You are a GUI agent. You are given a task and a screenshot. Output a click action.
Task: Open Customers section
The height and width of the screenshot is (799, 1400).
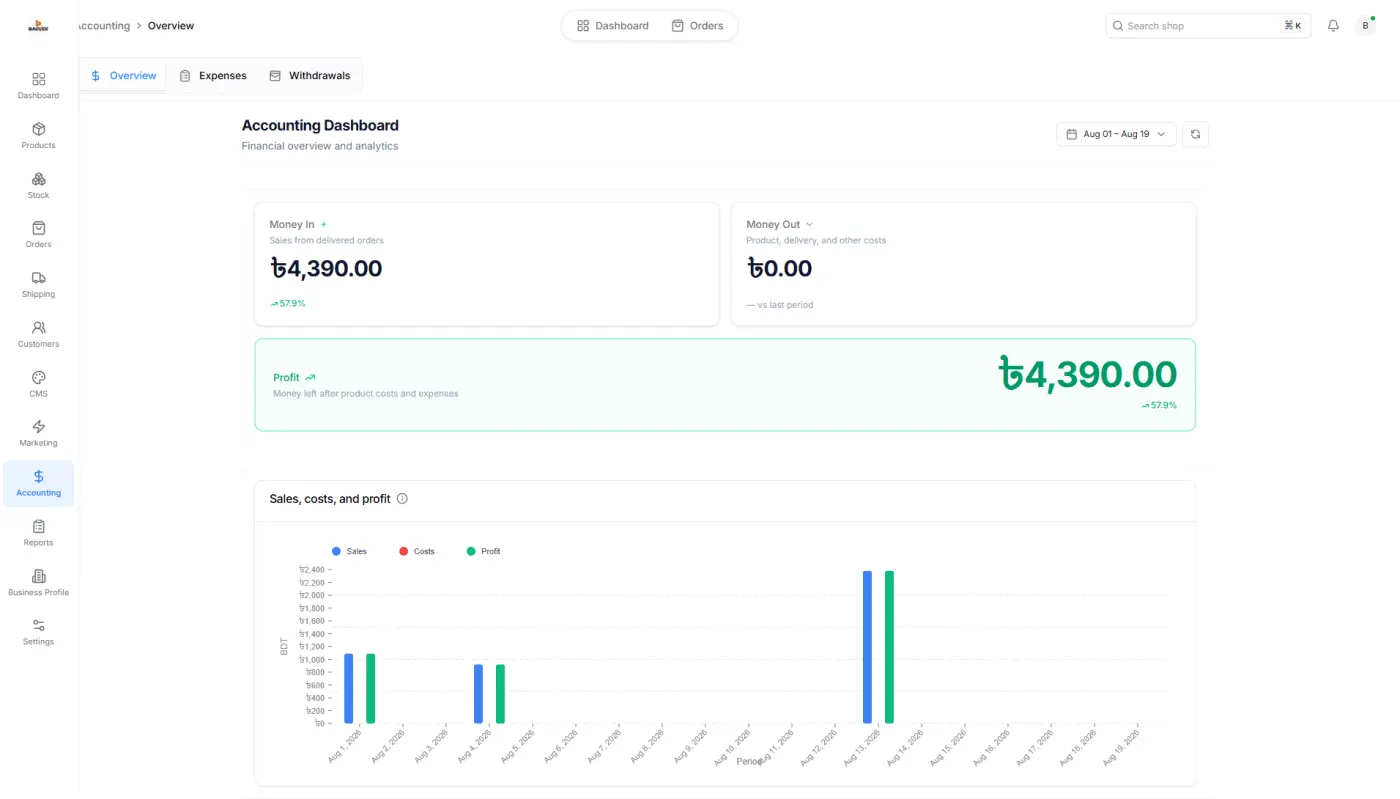38,335
